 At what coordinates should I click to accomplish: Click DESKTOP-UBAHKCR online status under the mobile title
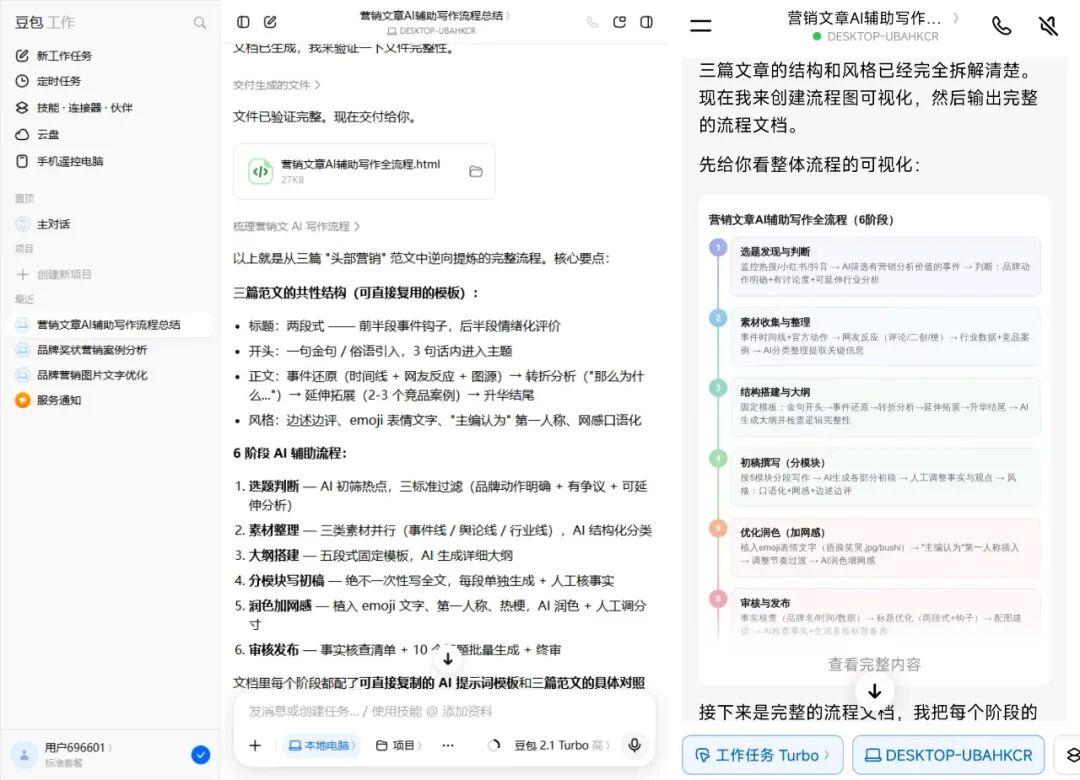875,37
